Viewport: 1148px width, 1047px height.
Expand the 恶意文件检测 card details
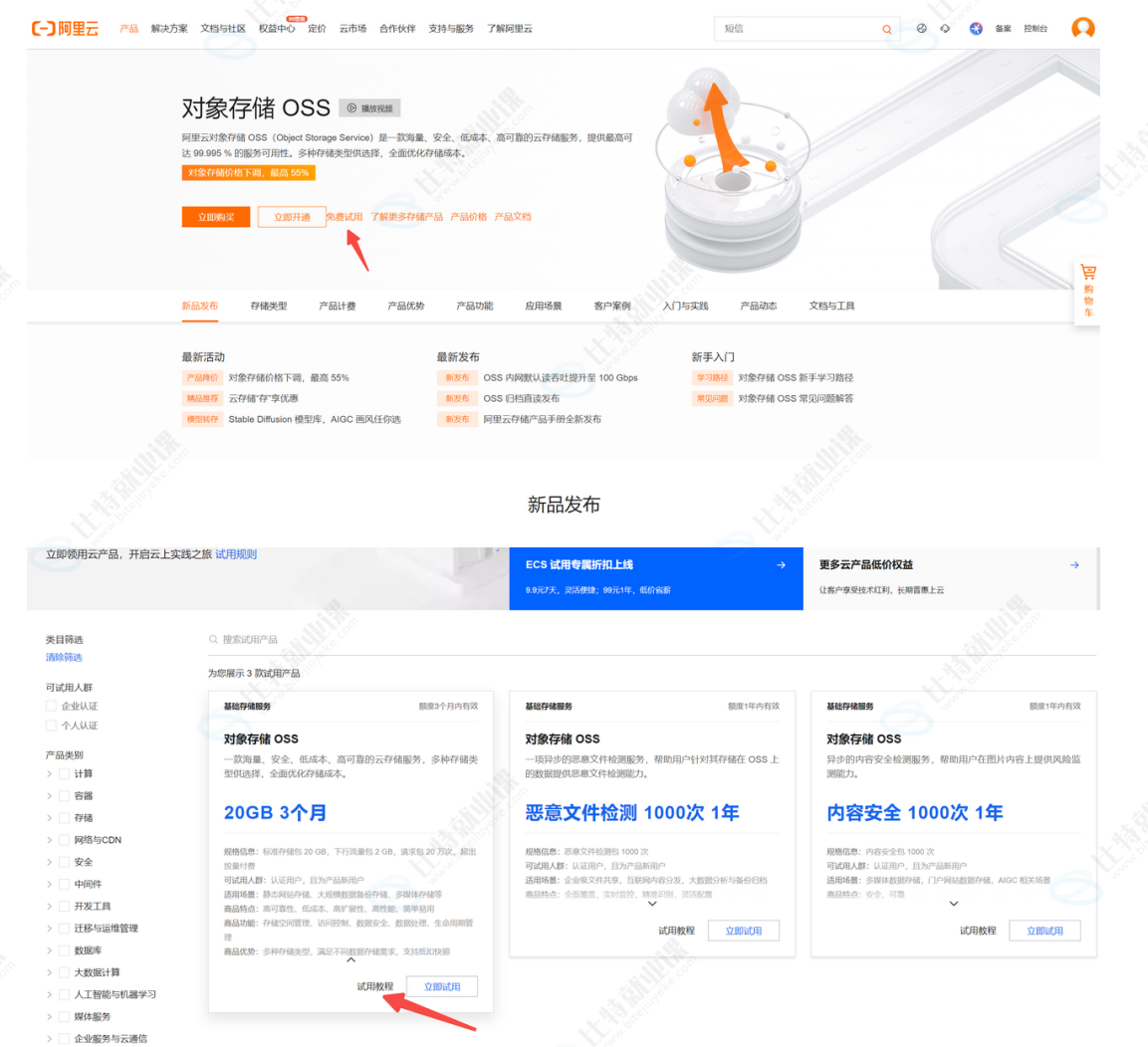[652, 904]
